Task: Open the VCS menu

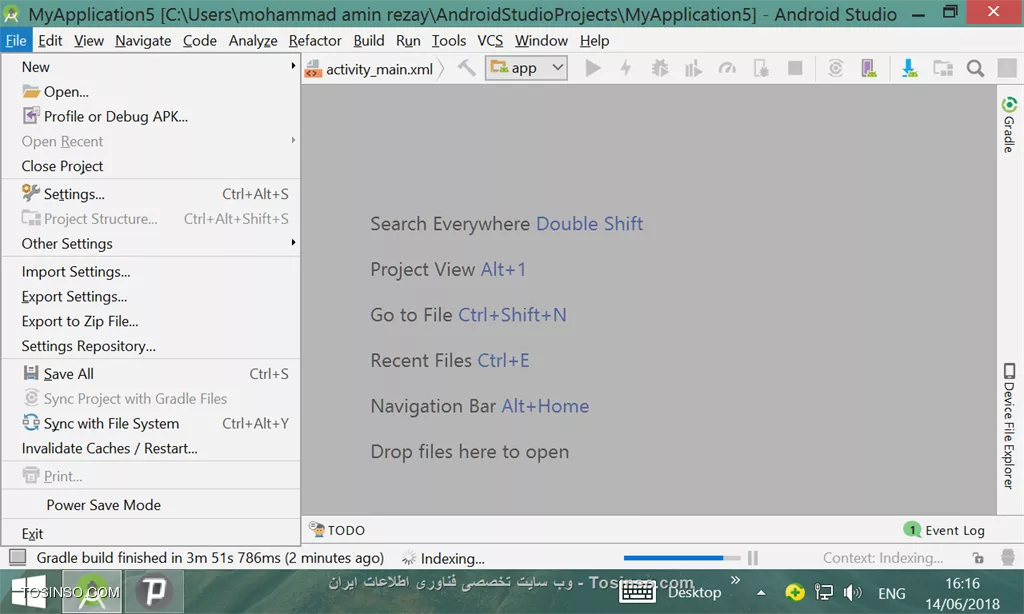Action: coord(490,40)
